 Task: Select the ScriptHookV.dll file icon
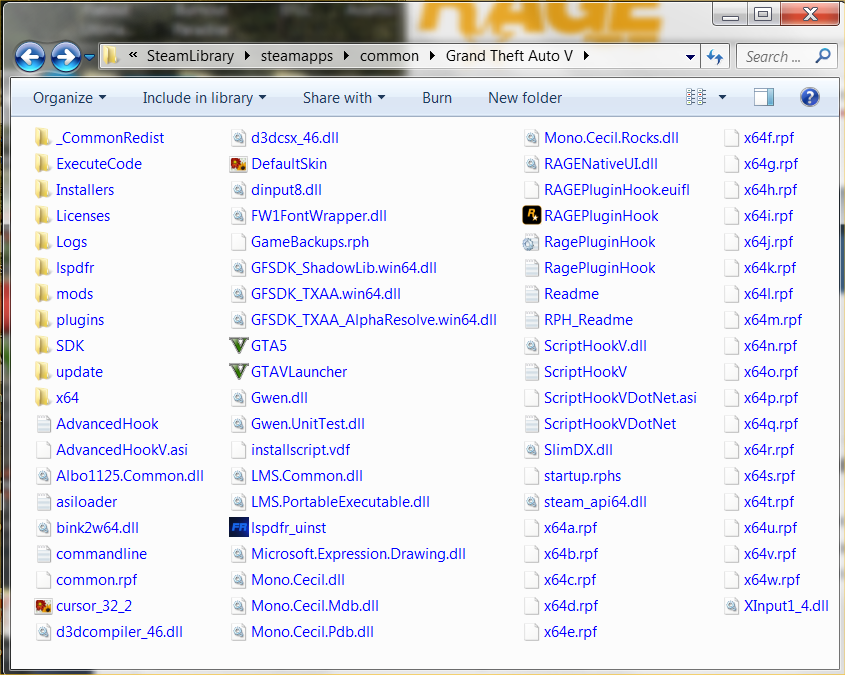pyautogui.click(x=531, y=346)
